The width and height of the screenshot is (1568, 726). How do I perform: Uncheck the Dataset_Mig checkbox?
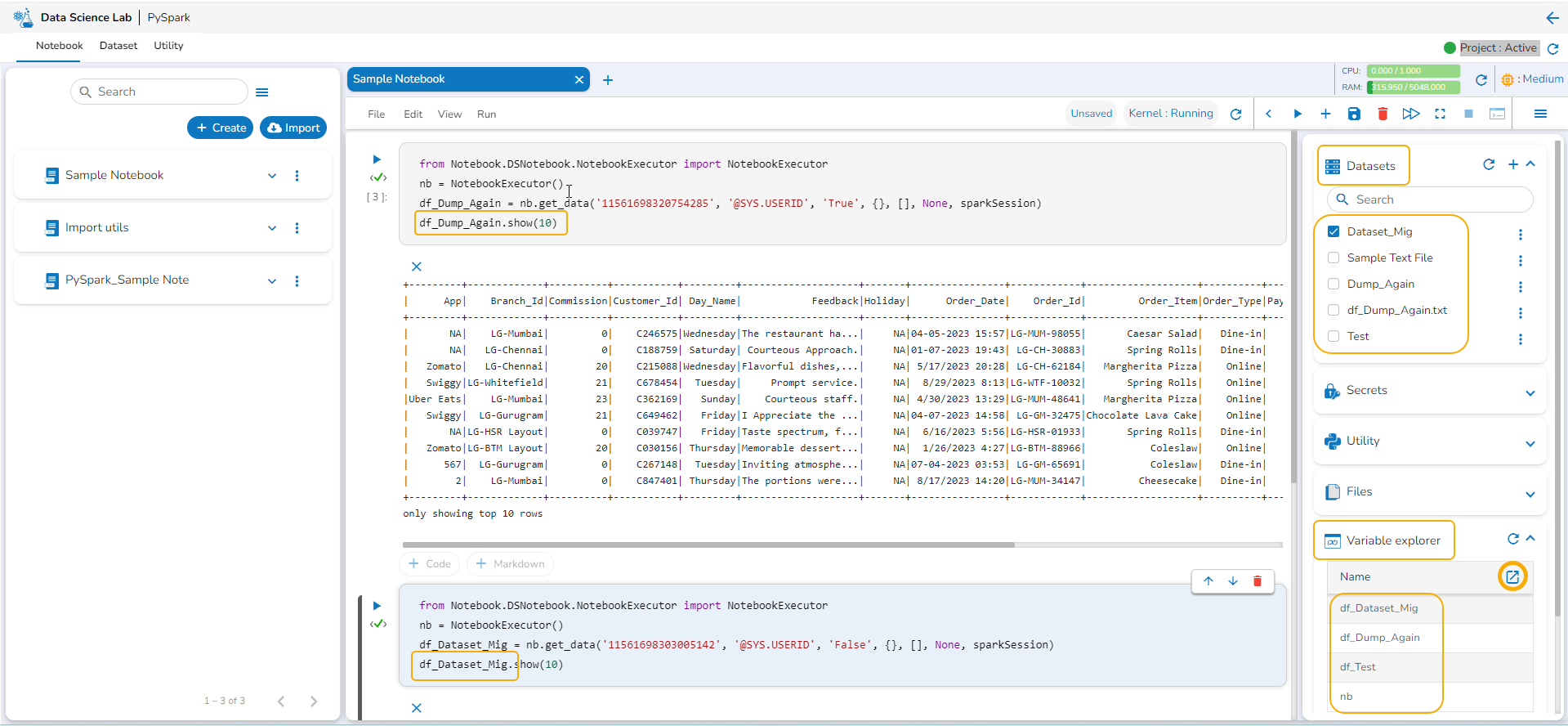pyautogui.click(x=1333, y=231)
